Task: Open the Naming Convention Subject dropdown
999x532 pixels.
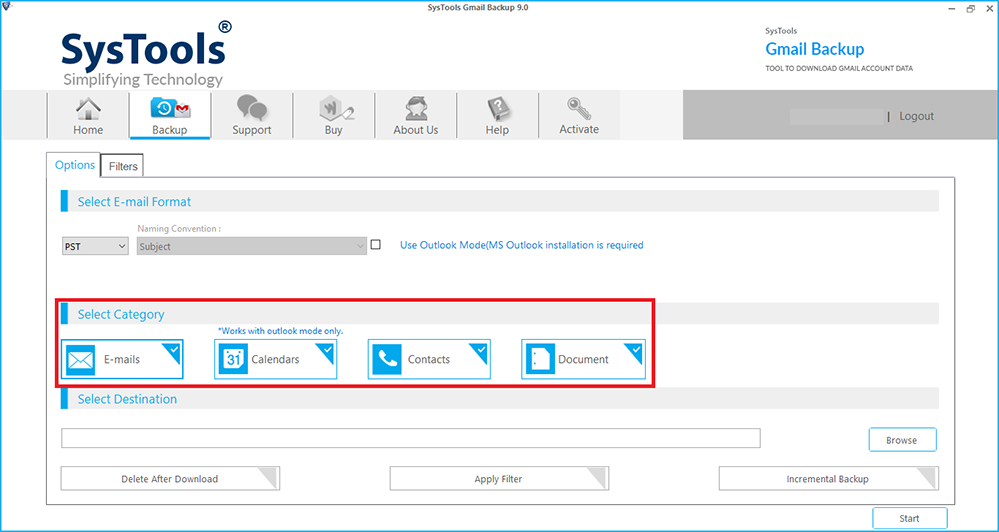Action: (252, 247)
